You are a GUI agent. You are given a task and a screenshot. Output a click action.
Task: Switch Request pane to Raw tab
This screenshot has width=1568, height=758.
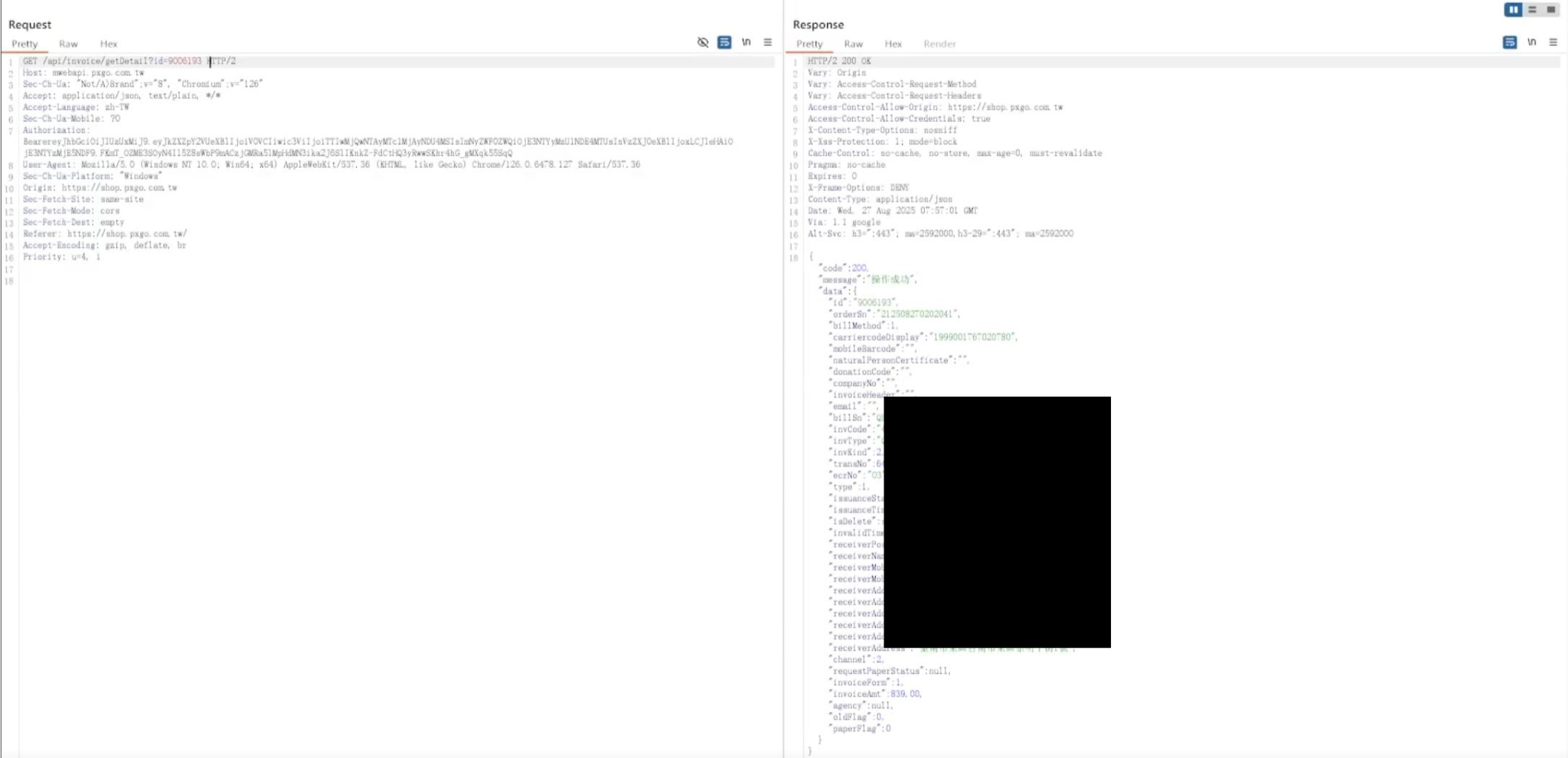click(x=68, y=44)
